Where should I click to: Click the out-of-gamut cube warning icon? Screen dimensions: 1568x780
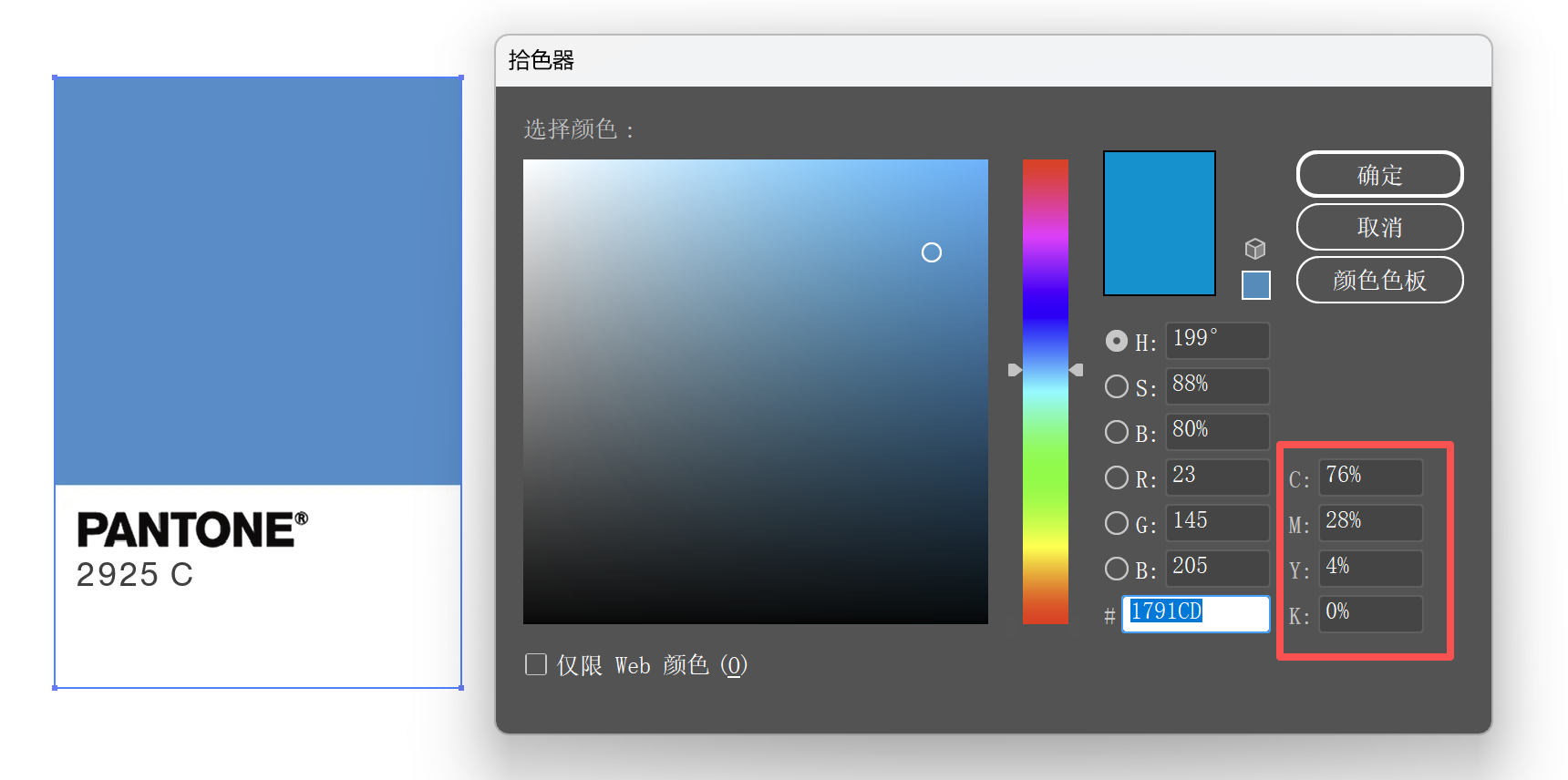pyautogui.click(x=1255, y=249)
